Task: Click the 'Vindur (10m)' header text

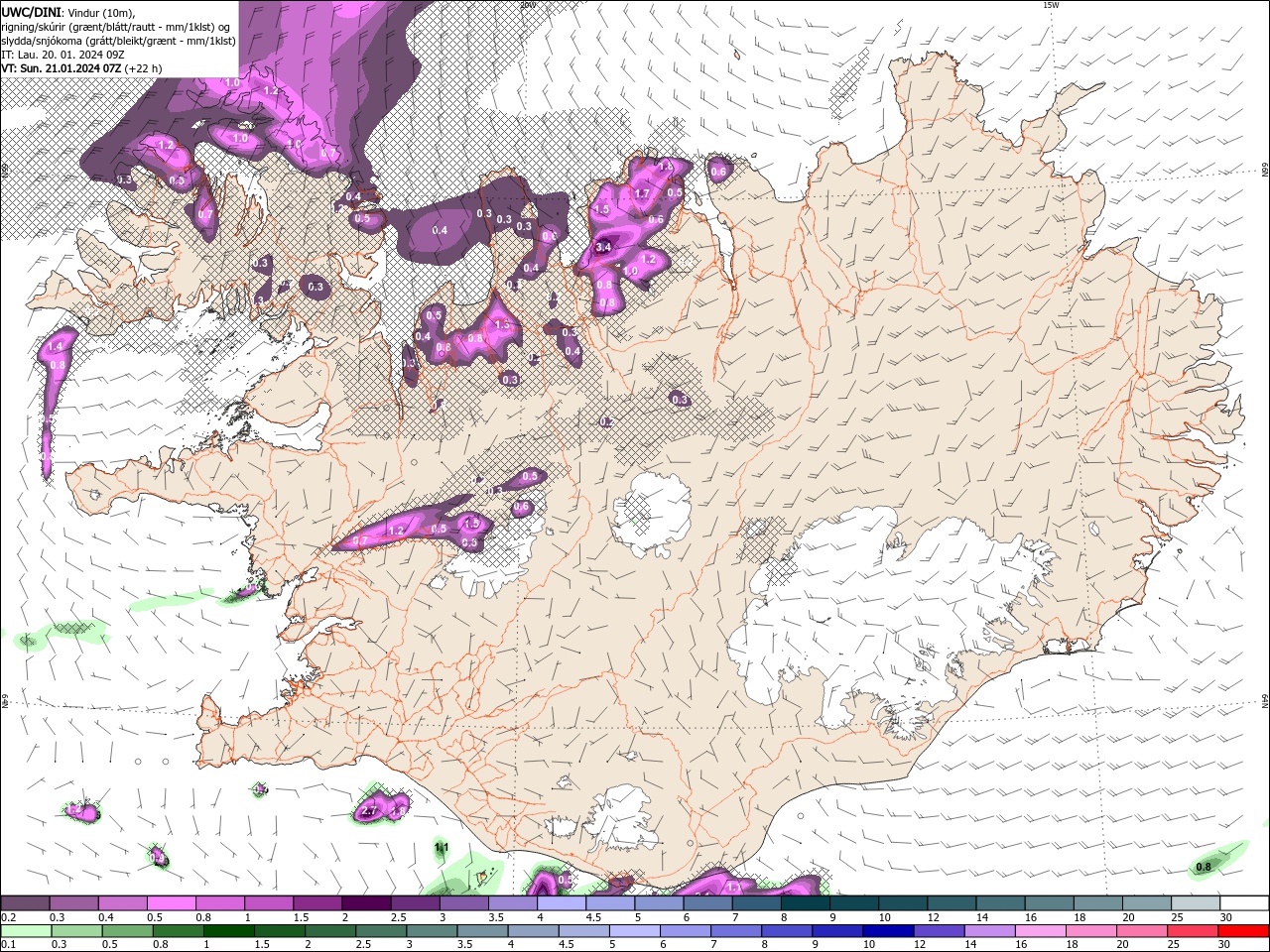Action: [100, 12]
